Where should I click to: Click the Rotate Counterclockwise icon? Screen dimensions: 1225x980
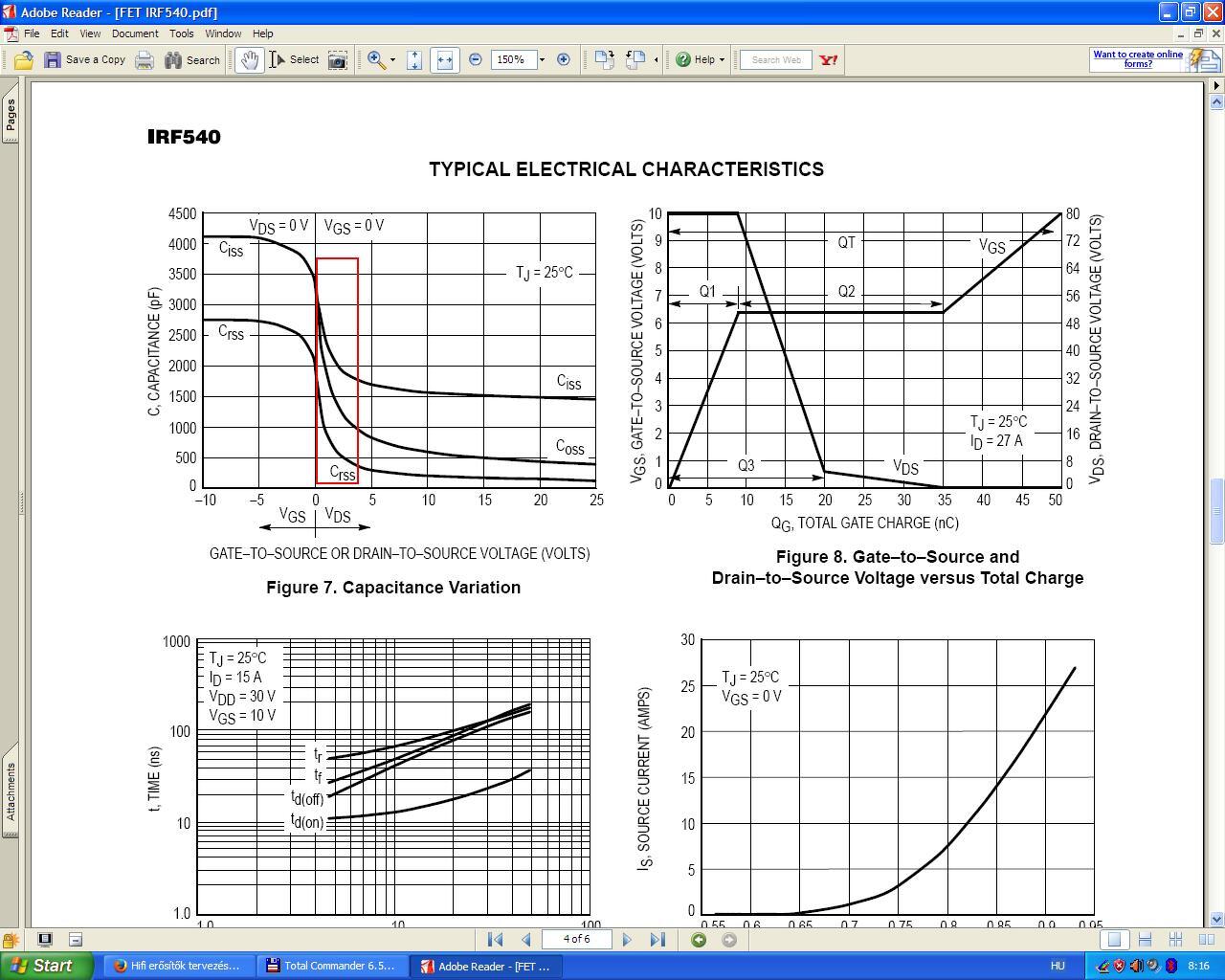click(x=635, y=59)
